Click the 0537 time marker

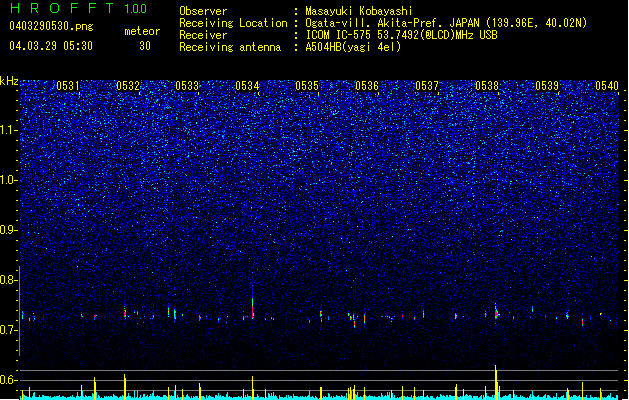pyautogui.click(x=427, y=86)
